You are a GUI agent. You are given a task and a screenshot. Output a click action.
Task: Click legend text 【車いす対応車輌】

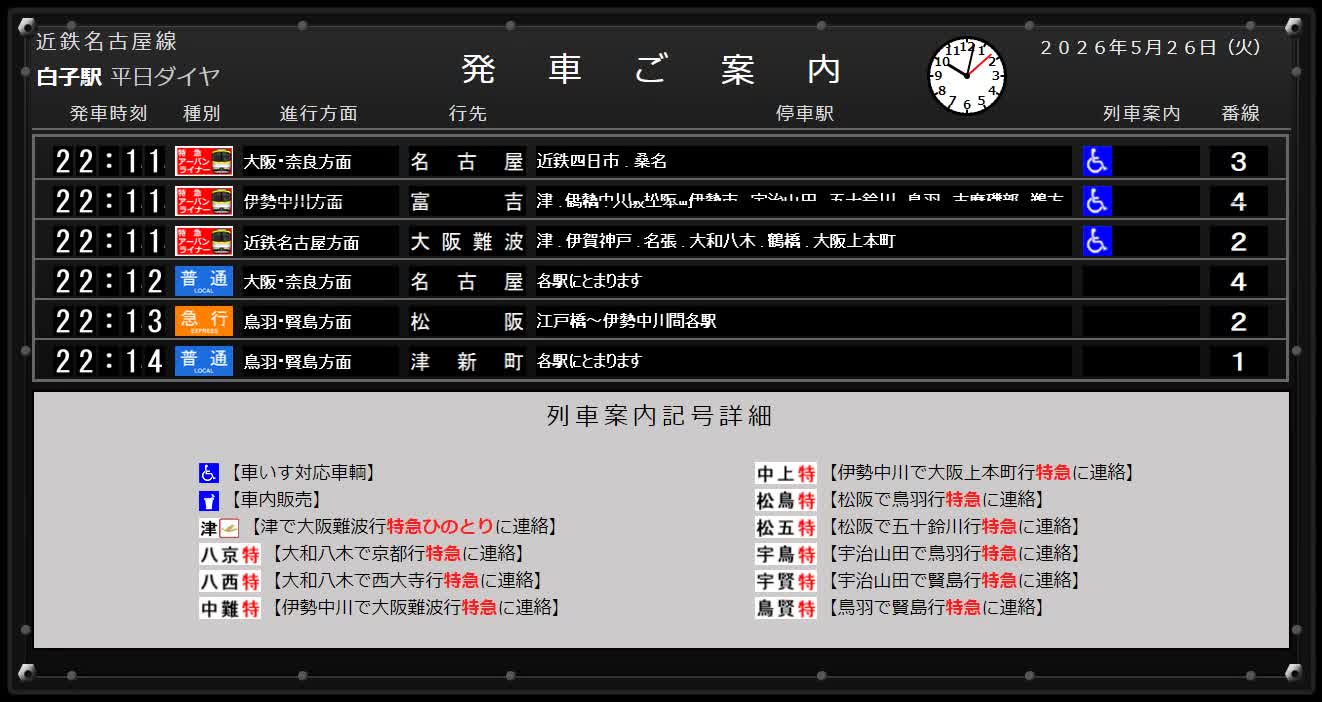click(x=303, y=473)
